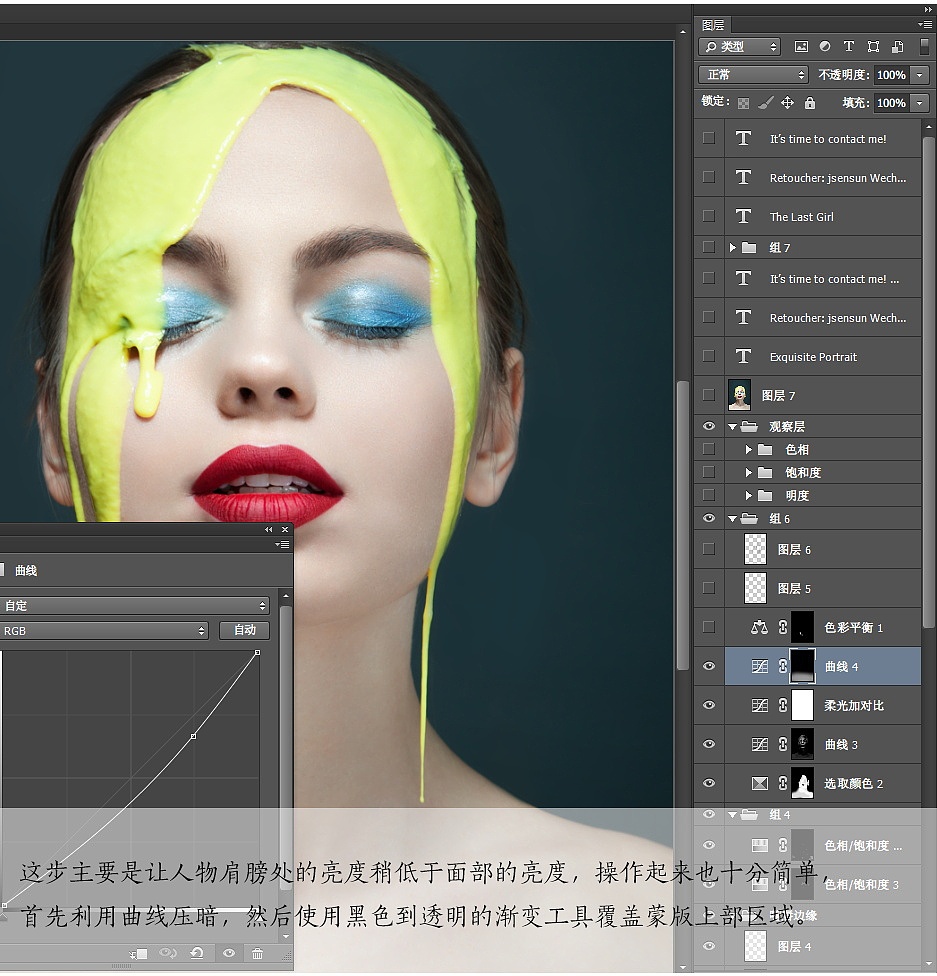
Task: Select the middle control point on curve
Action: (x=194, y=736)
